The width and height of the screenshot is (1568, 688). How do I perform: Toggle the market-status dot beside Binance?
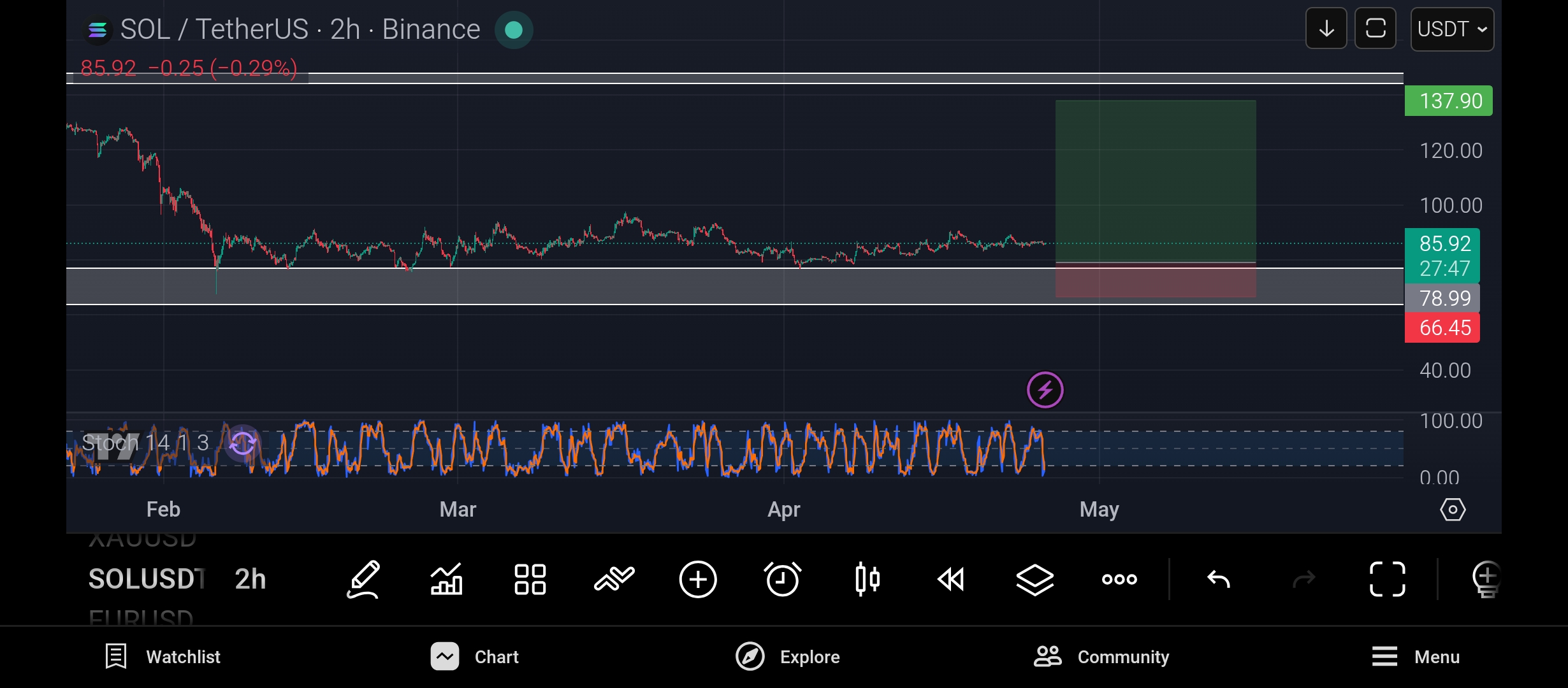513,30
